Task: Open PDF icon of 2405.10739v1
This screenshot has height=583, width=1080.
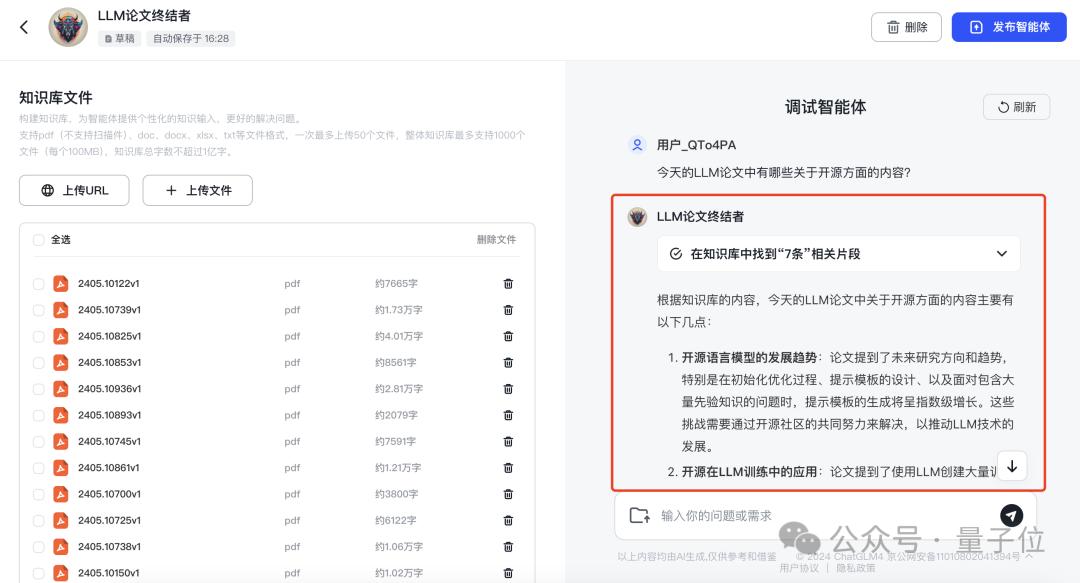Action: coord(60,310)
